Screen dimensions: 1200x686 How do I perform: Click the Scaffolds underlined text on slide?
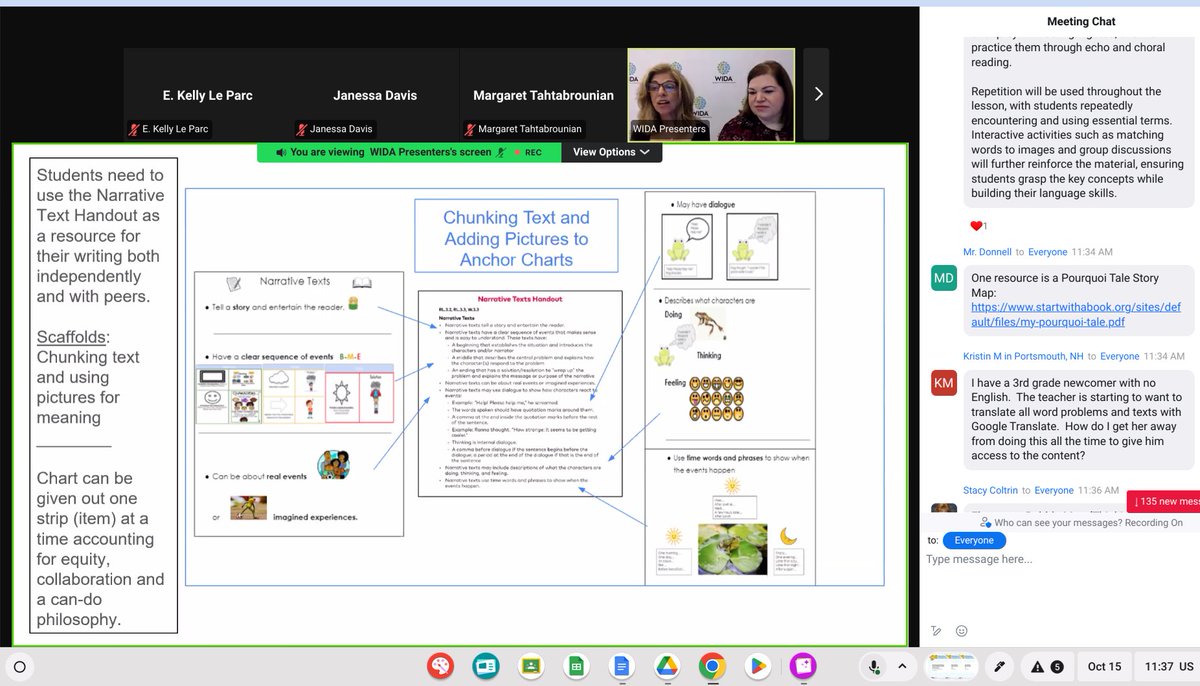pyautogui.click(x=73, y=337)
